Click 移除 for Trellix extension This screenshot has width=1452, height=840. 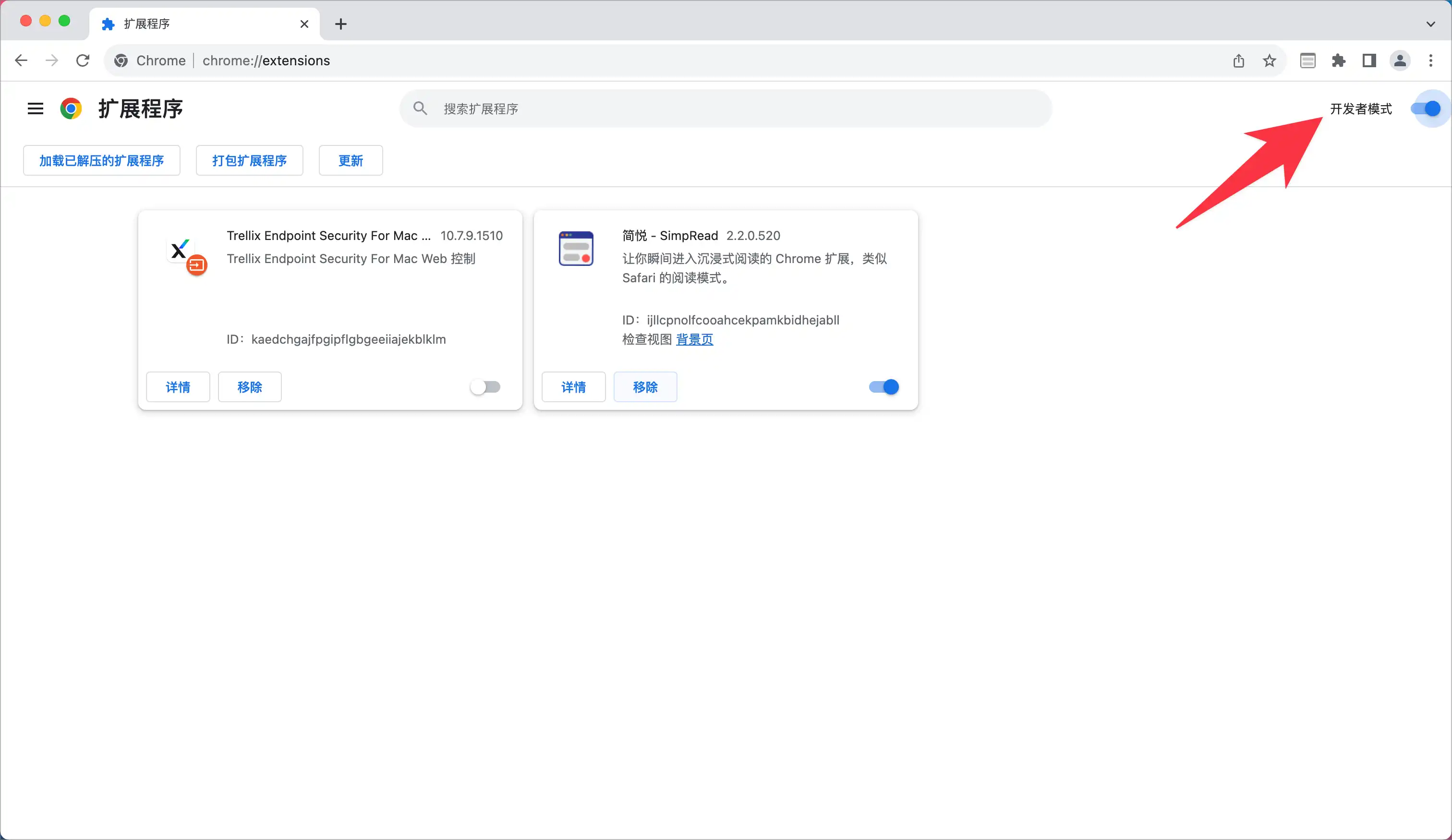pyautogui.click(x=250, y=386)
